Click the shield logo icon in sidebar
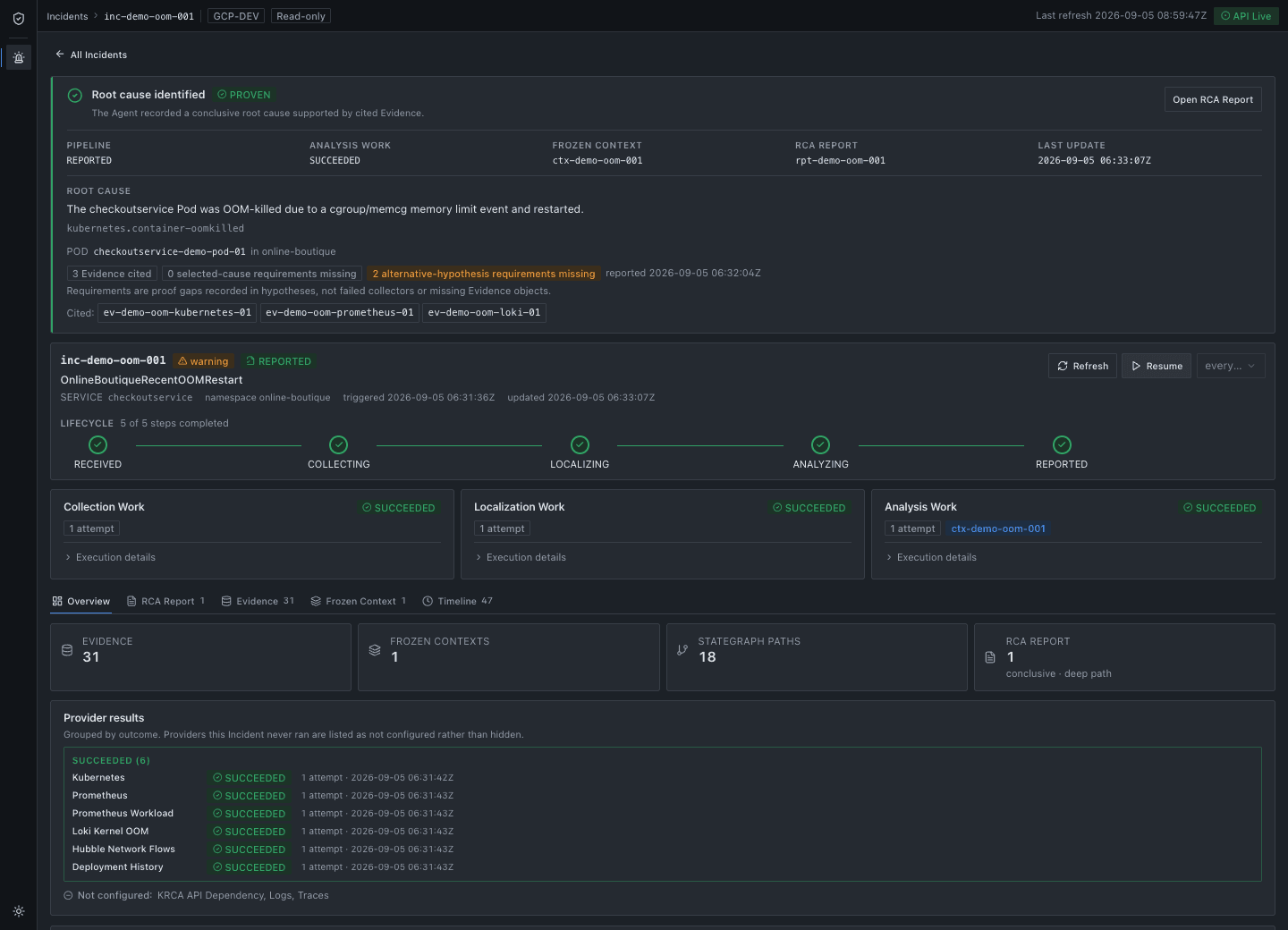The image size is (1288, 930). pyautogui.click(x=18, y=18)
